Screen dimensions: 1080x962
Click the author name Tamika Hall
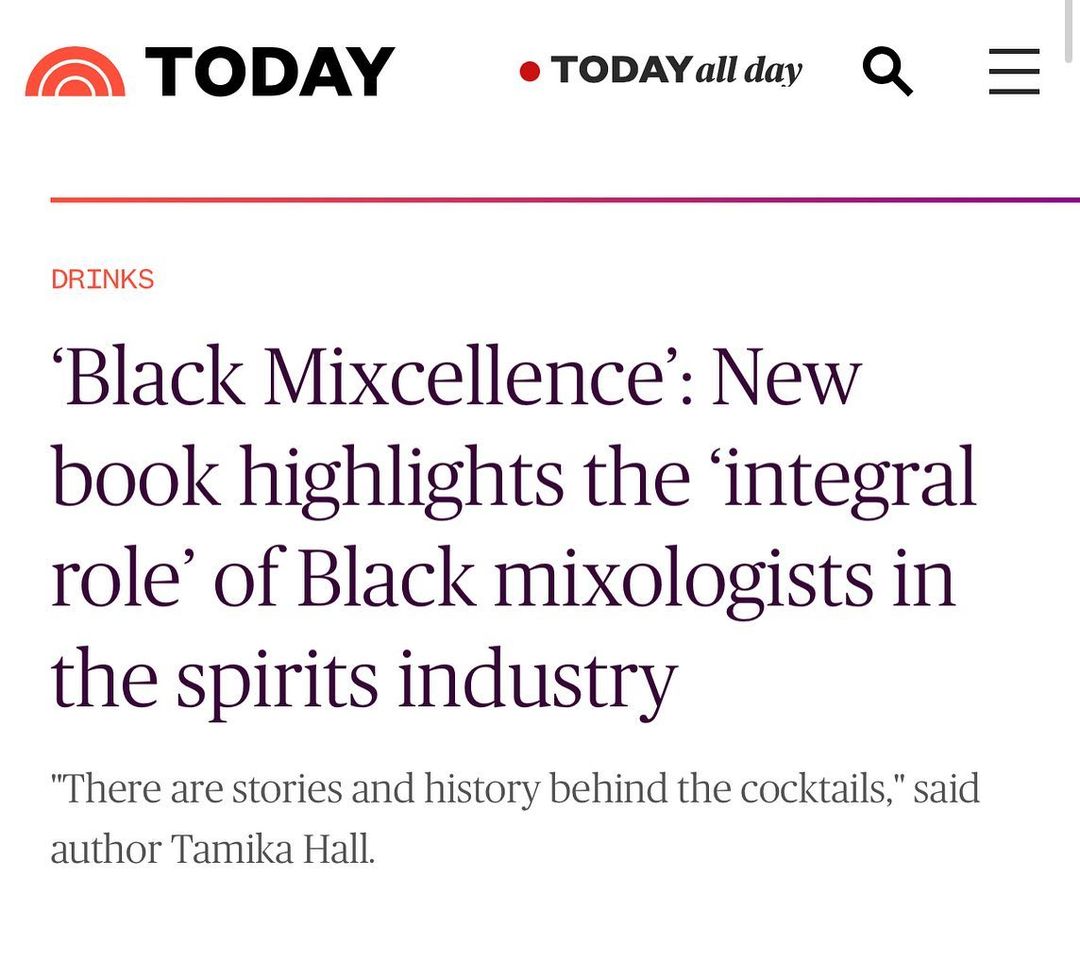click(x=272, y=849)
